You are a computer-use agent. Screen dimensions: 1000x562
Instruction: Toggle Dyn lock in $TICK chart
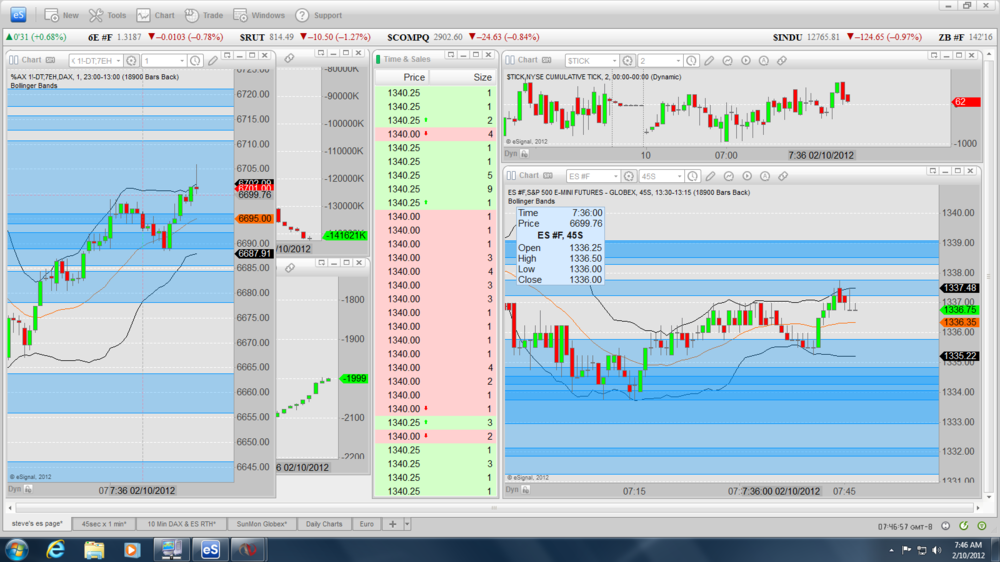pos(524,154)
